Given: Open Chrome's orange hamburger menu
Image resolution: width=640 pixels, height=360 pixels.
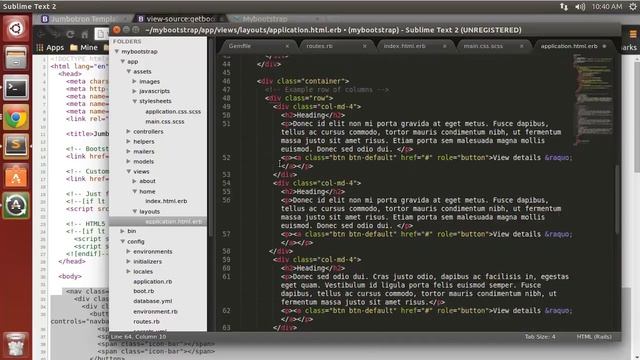Looking at the screenshot, I should 633,34.
